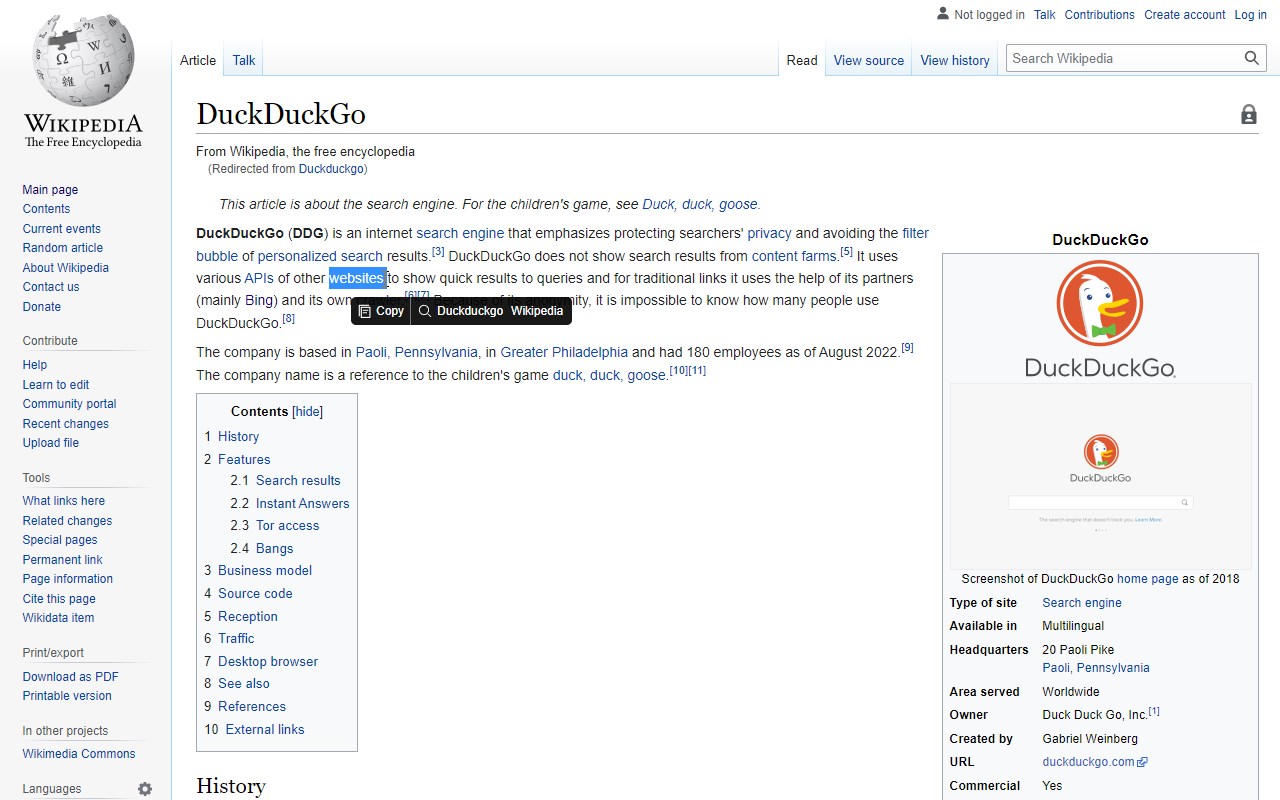This screenshot has width=1280, height=800.
Task: Open the duckduckgo.com external URL
Action: pos(1094,762)
